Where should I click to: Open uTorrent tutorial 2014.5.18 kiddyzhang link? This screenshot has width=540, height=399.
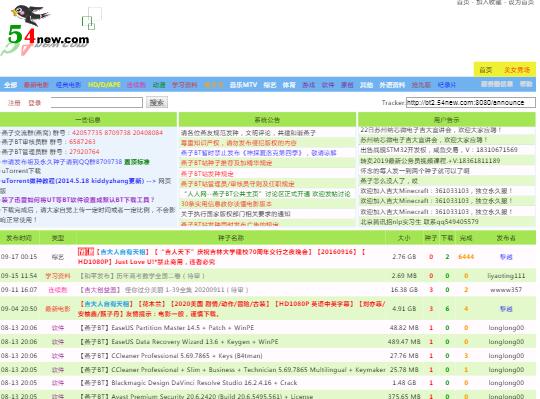point(73,181)
